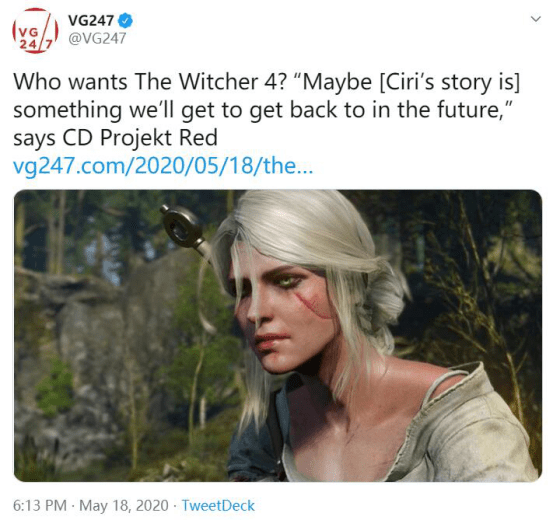
Task: Click Ciri's face in the tweet image
Action: coord(283,311)
